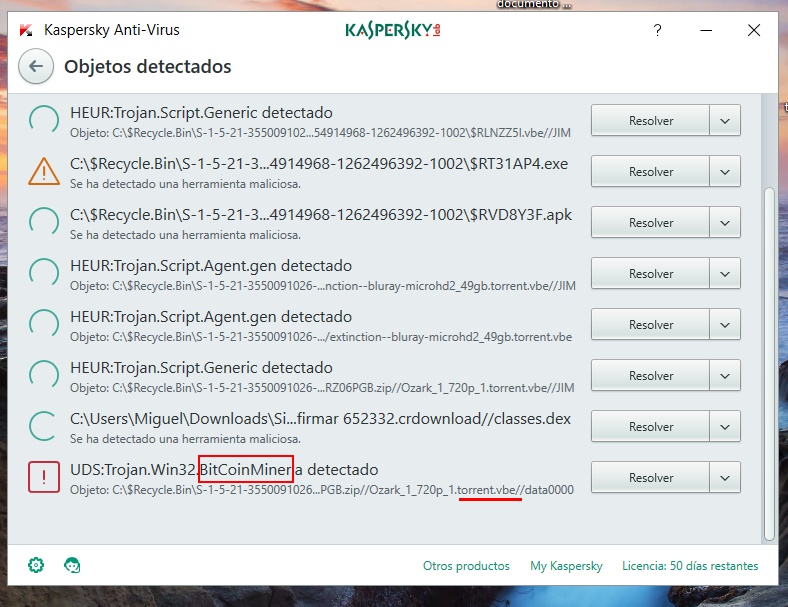Click the warning triangle for $RT31AP4.exe
Image resolution: width=788 pixels, height=607 pixels.
tap(44, 171)
